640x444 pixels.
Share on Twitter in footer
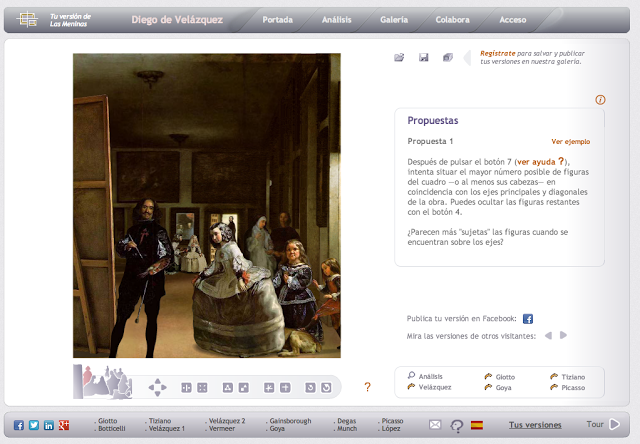[34, 425]
